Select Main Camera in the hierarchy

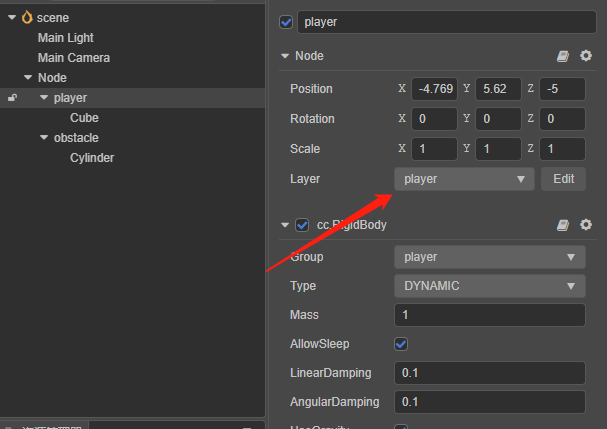point(74,58)
